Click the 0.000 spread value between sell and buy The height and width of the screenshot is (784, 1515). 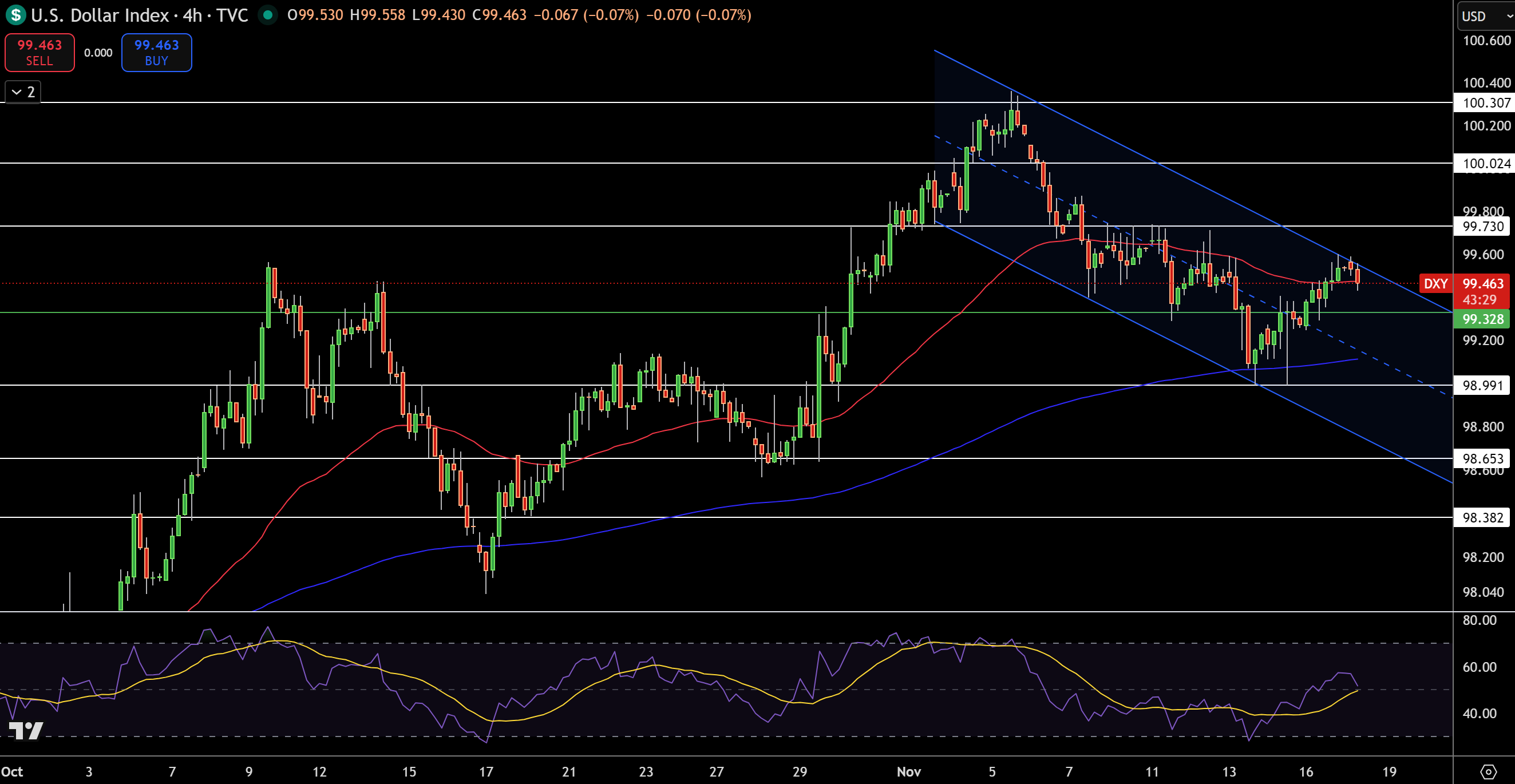pyautogui.click(x=98, y=52)
